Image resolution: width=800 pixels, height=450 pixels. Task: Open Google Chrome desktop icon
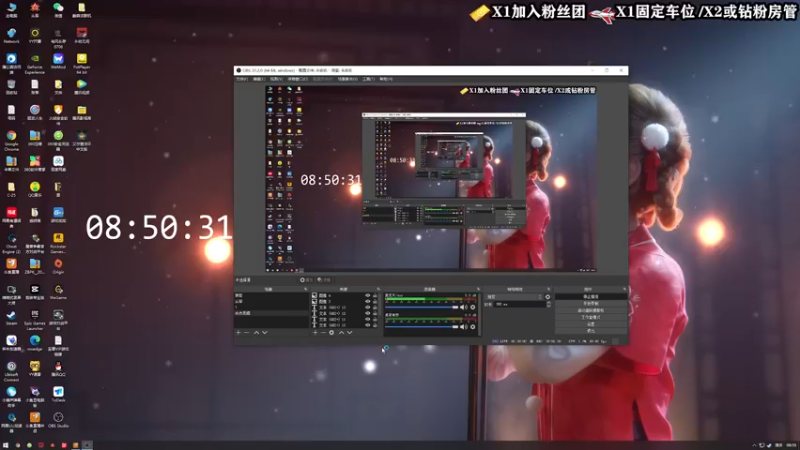[x=11, y=140]
